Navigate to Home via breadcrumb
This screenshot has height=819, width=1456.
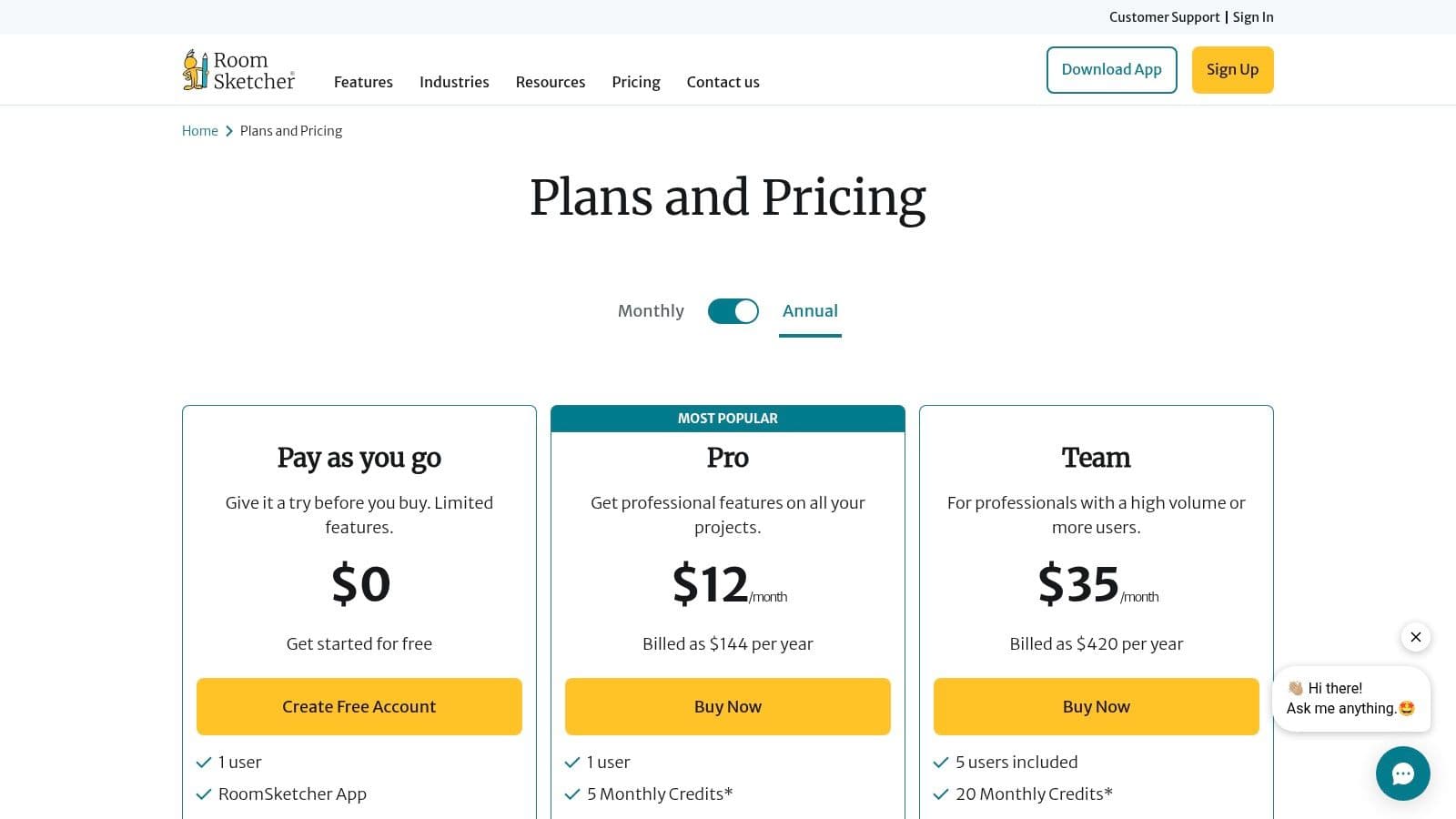point(199,130)
